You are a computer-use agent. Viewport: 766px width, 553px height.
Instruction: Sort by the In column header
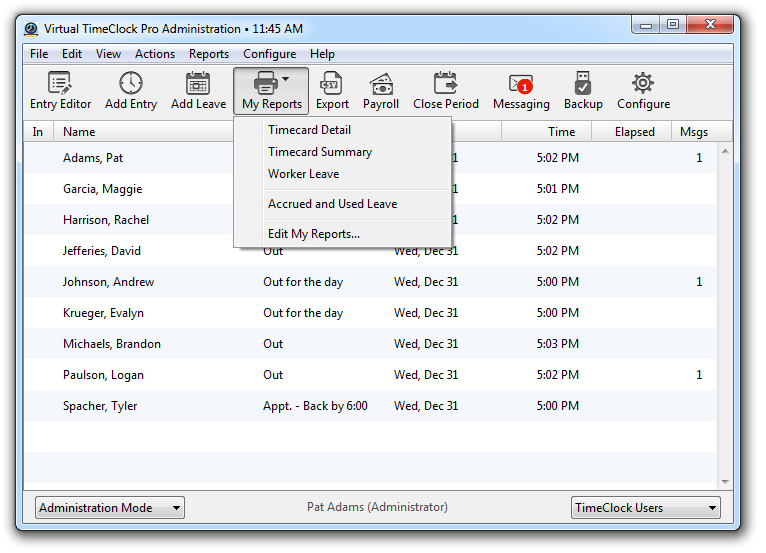click(38, 132)
